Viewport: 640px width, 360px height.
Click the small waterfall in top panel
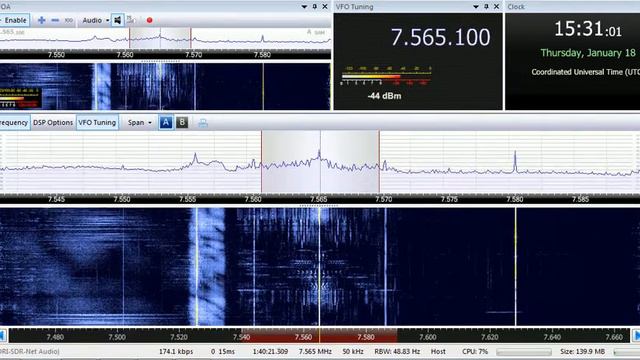click(165, 87)
